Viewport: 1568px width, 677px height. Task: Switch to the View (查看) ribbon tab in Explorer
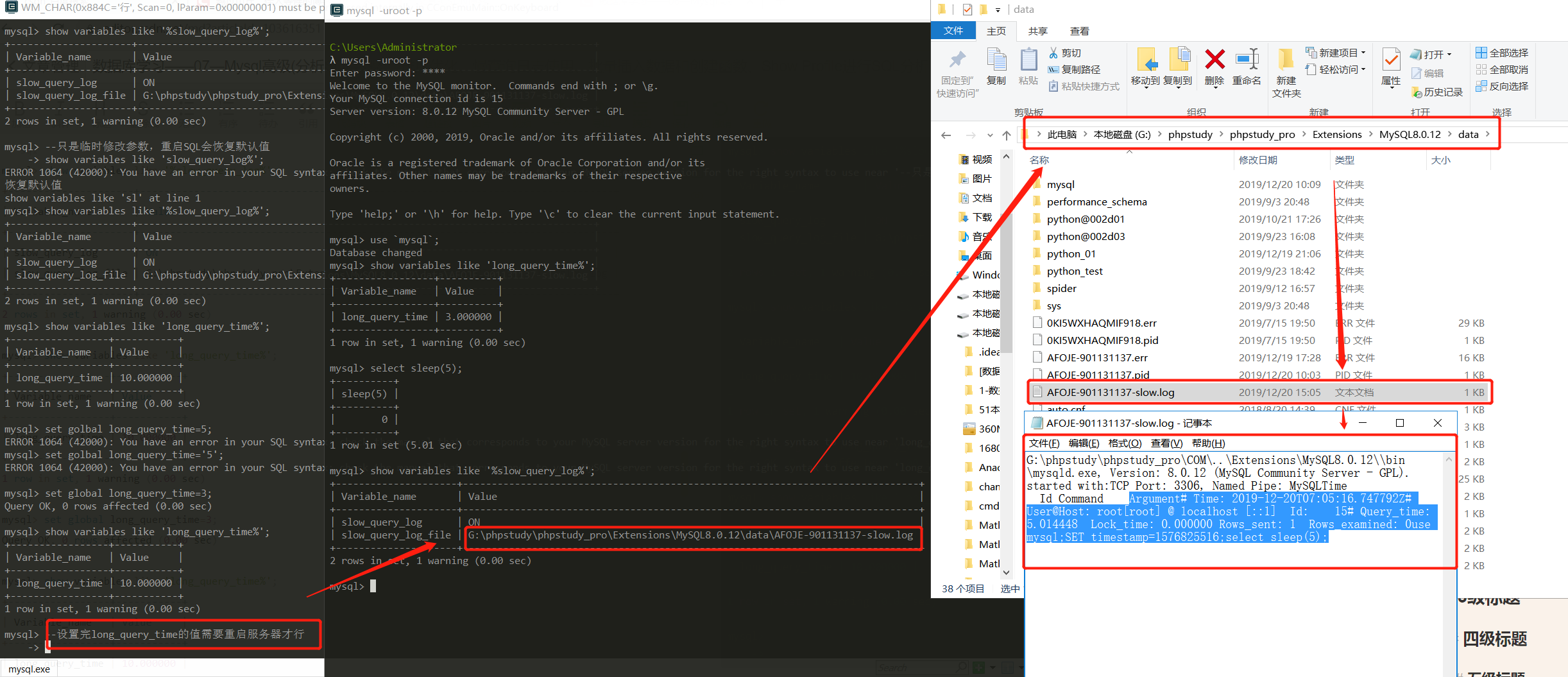[1080, 31]
